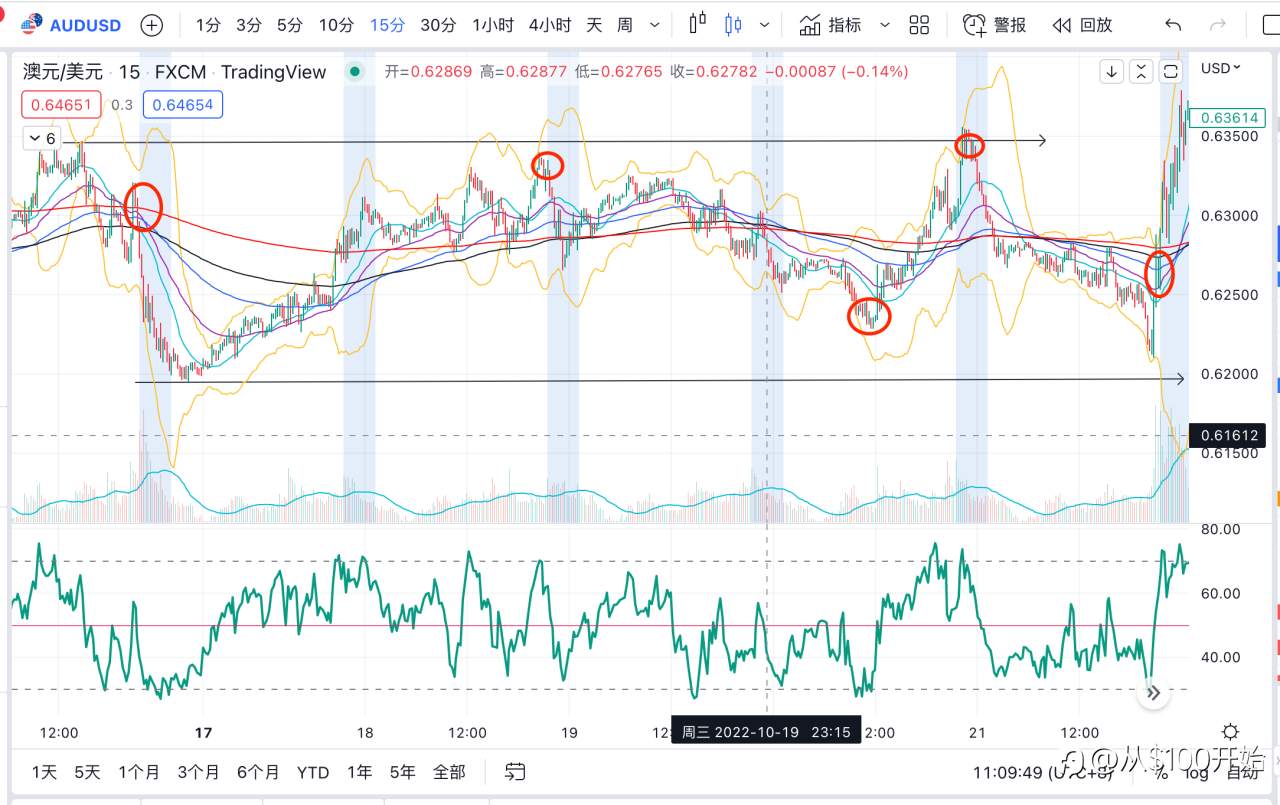Switch to the 天 daily interval
The height and width of the screenshot is (805, 1280).
point(594,25)
